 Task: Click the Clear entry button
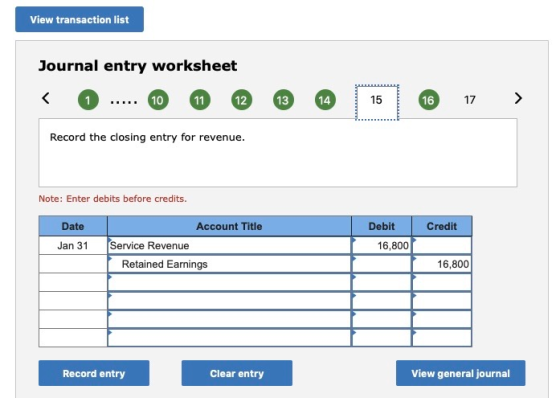[x=237, y=373]
